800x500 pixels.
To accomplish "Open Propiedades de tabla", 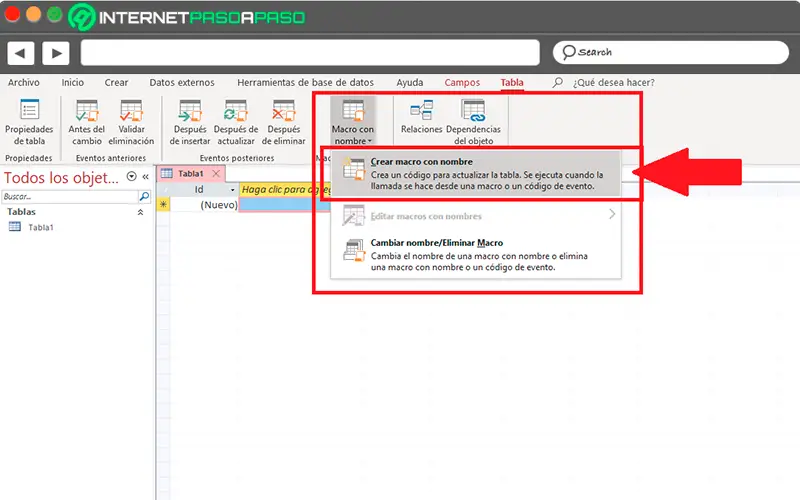I will pos(29,122).
